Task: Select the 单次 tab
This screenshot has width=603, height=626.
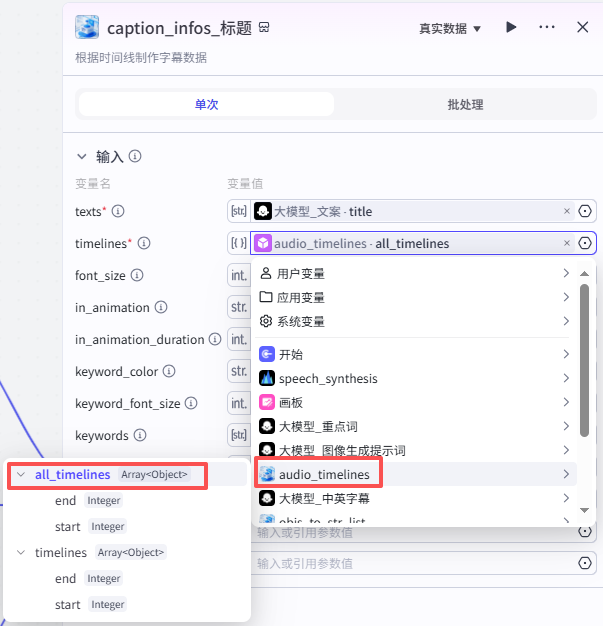Action: 206,104
